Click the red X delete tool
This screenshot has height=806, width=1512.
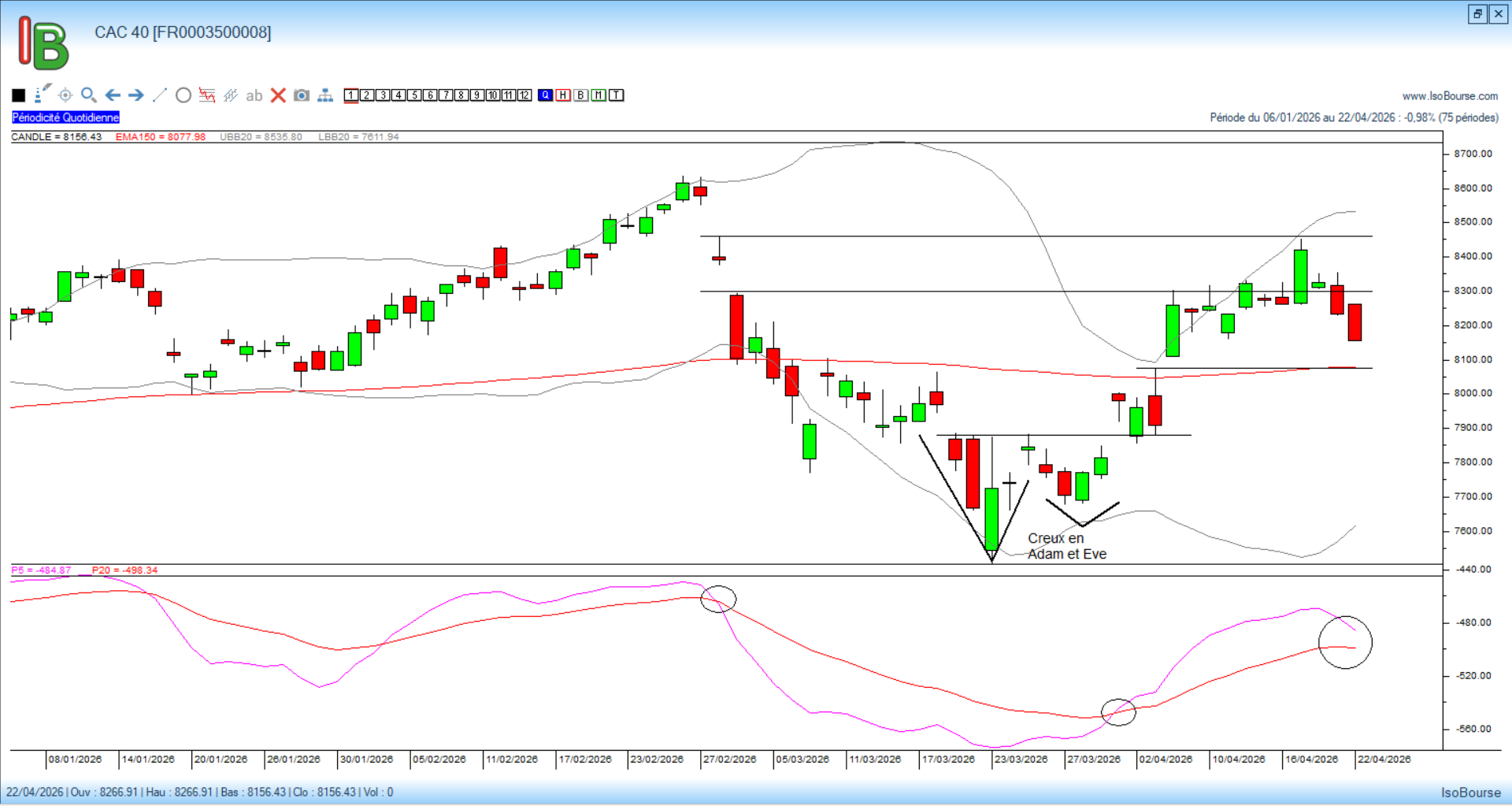tap(278, 95)
